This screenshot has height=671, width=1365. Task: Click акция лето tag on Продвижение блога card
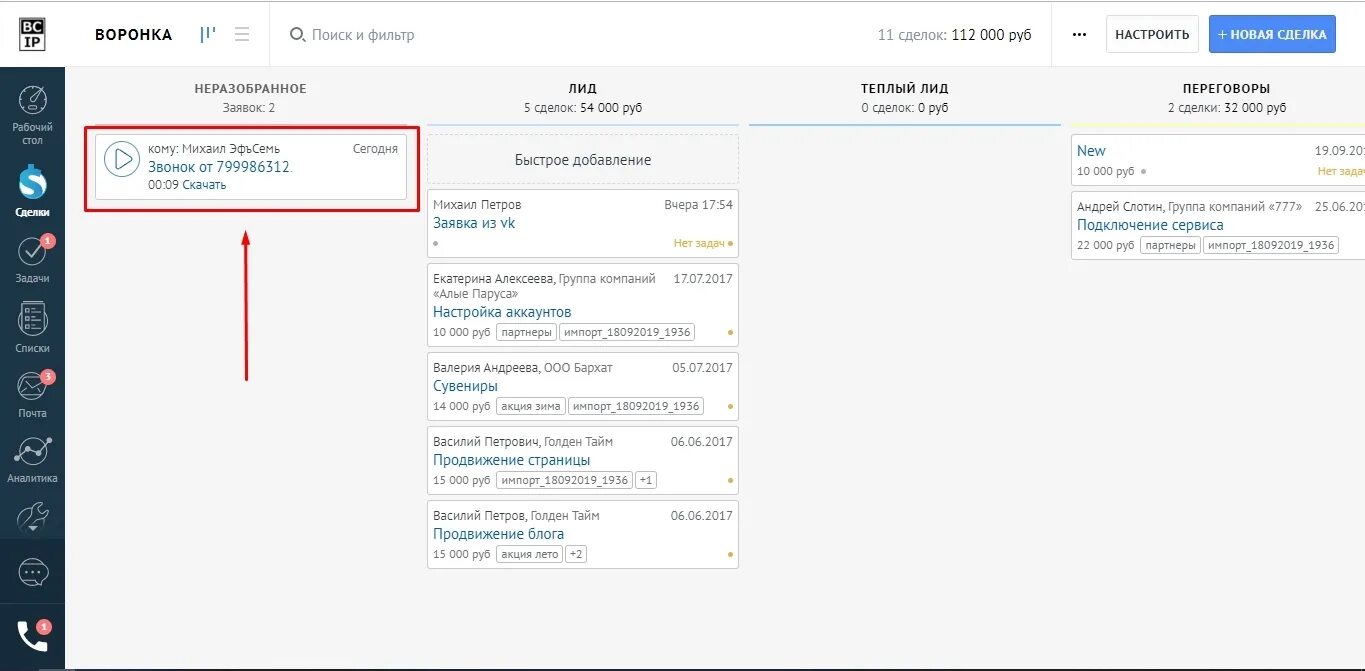pos(529,554)
